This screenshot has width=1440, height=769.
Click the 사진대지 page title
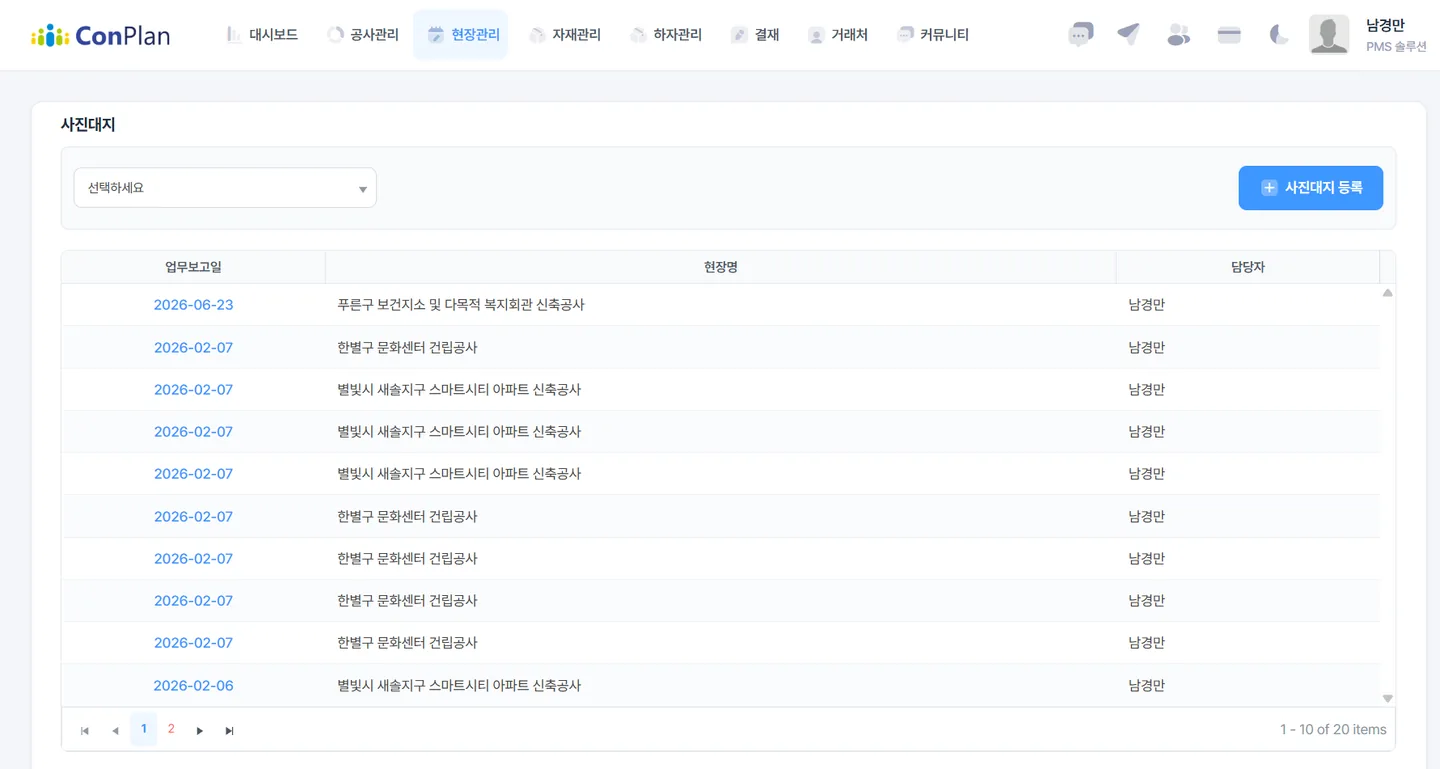point(88,125)
